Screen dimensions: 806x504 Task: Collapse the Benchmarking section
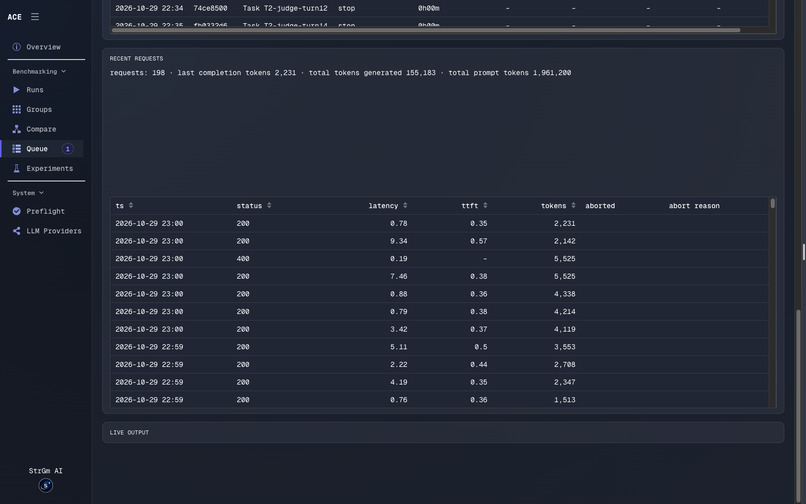pyautogui.click(x=39, y=71)
